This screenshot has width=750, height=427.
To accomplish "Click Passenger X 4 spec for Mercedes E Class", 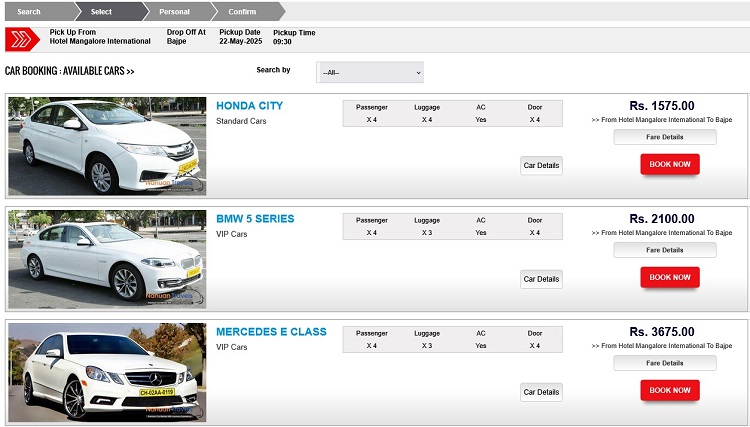I will (x=372, y=339).
